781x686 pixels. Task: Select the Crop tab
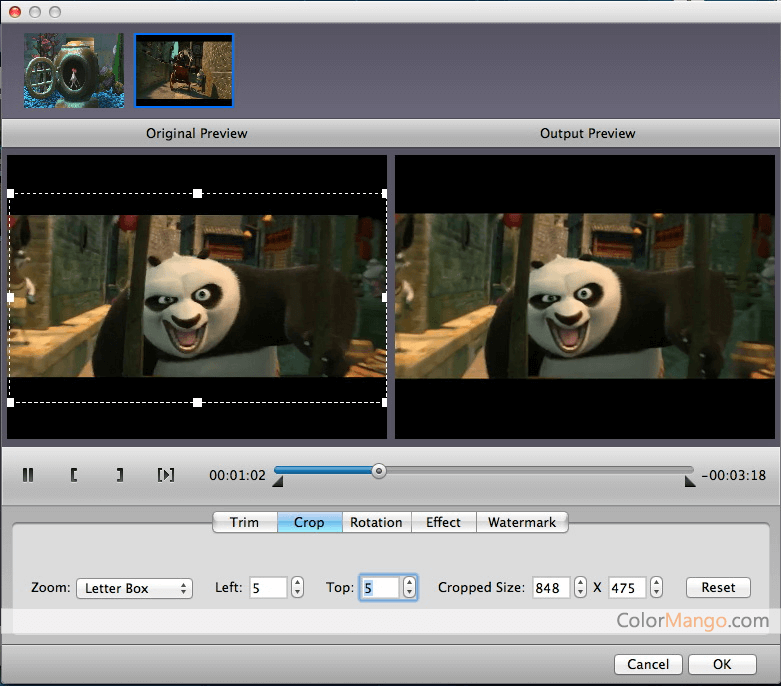(x=309, y=522)
